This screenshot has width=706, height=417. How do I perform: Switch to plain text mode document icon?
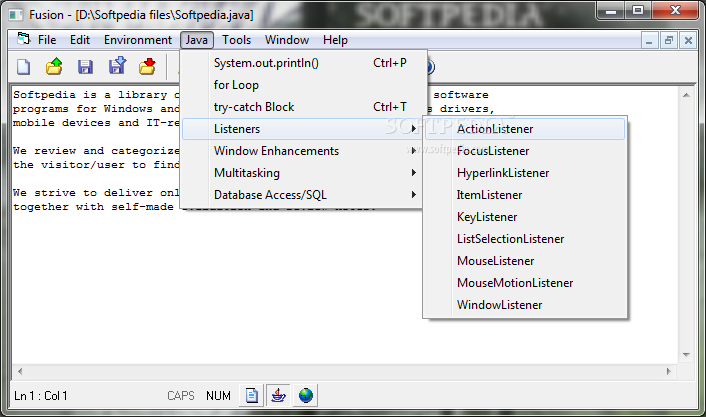pyautogui.click(x=252, y=395)
